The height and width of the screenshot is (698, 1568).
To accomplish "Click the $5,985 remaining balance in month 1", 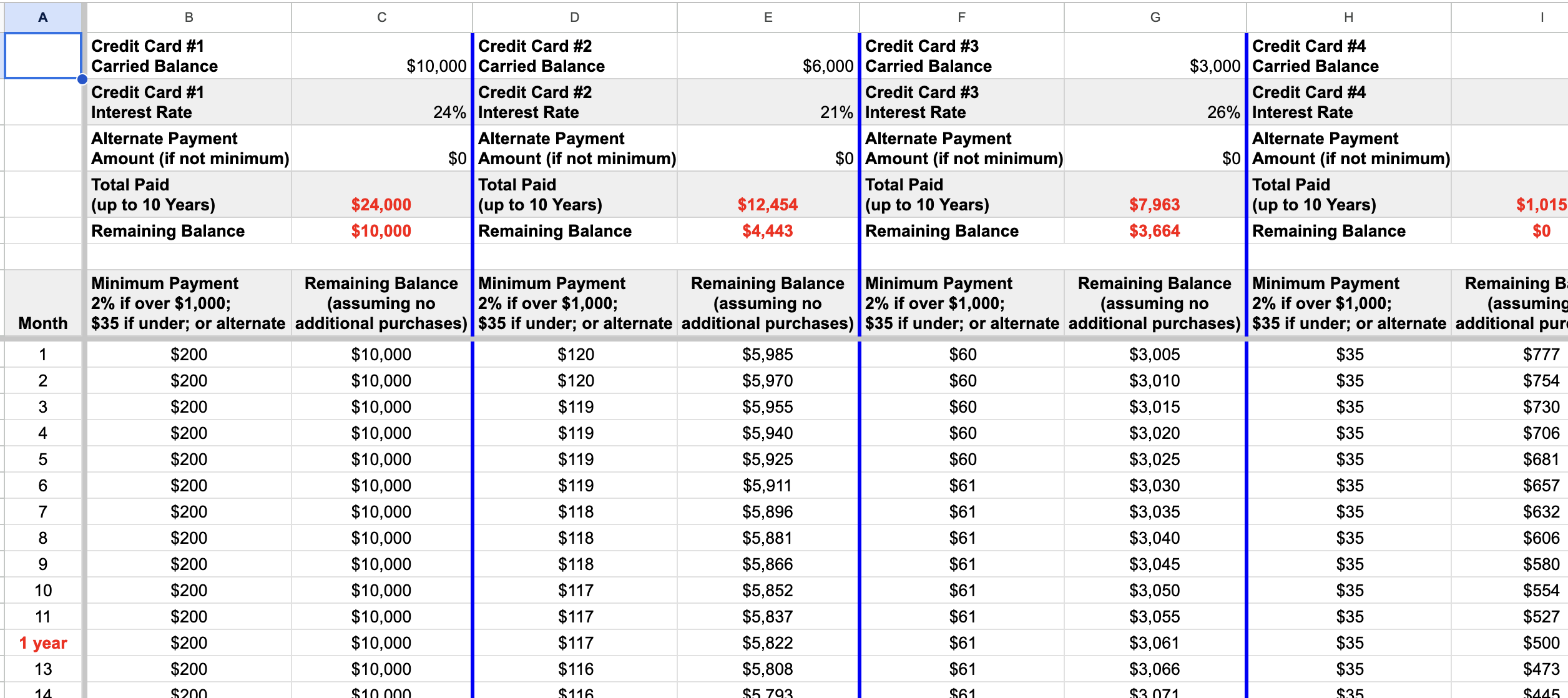I will pos(768,354).
